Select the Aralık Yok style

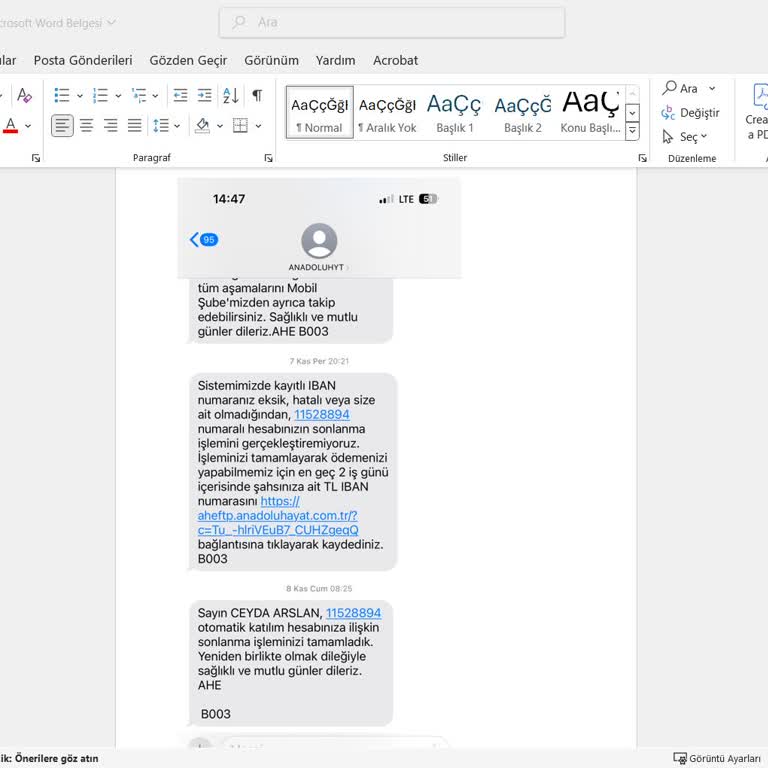[387, 113]
